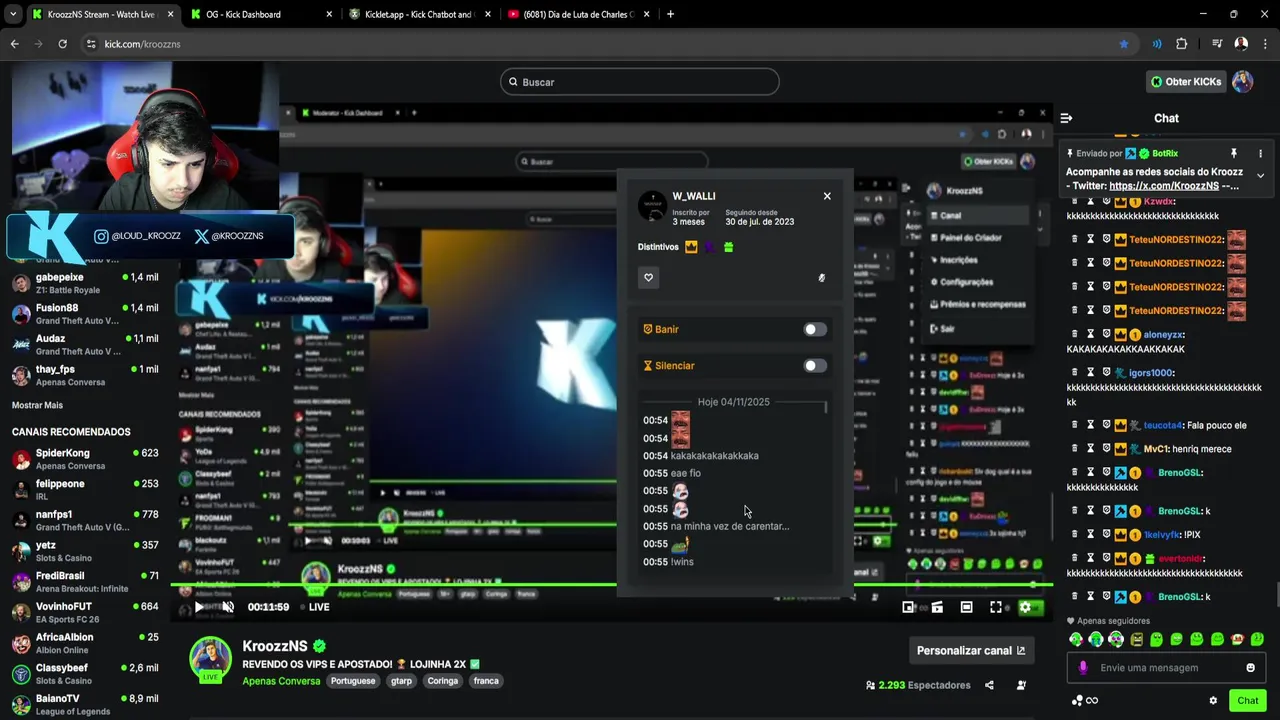Play the video with the play button
The width and height of the screenshot is (1280, 720).
point(199,607)
